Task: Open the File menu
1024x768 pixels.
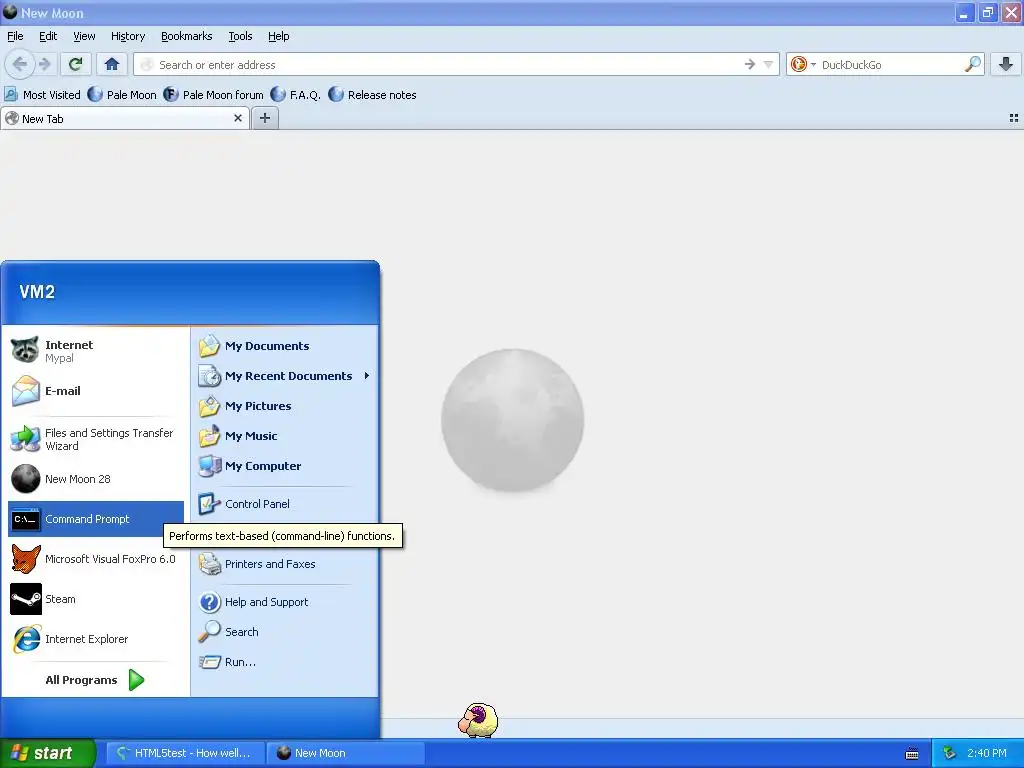Action: pos(15,36)
